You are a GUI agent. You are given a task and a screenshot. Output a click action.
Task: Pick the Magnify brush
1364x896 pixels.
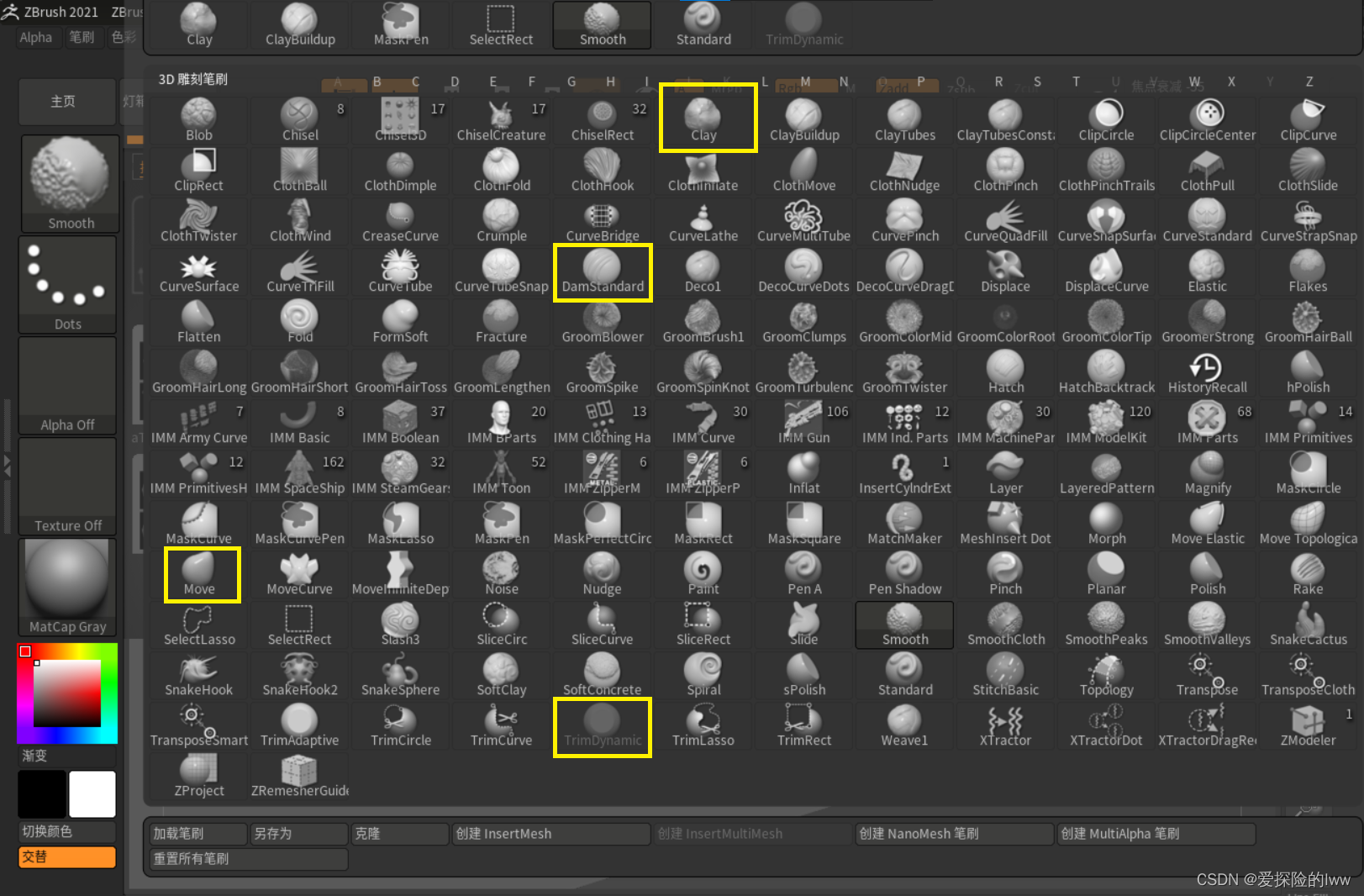1208,472
